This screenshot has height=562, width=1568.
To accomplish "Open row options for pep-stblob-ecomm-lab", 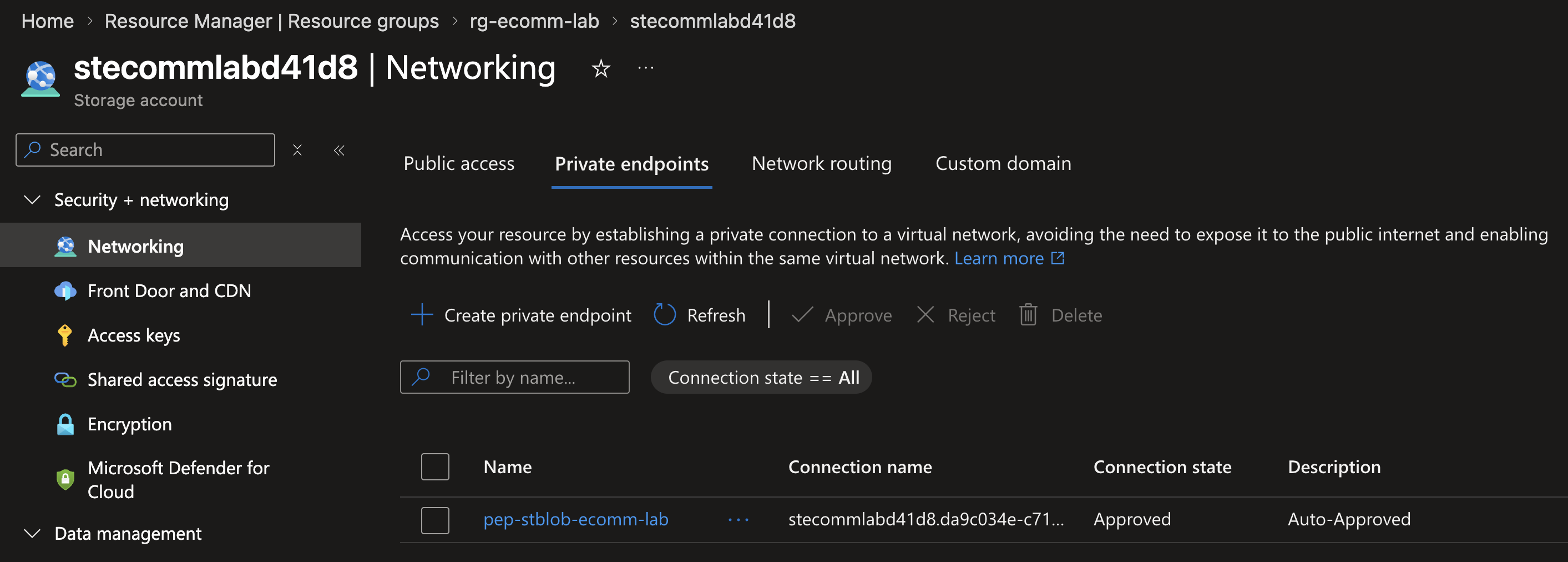I will 739,519.
